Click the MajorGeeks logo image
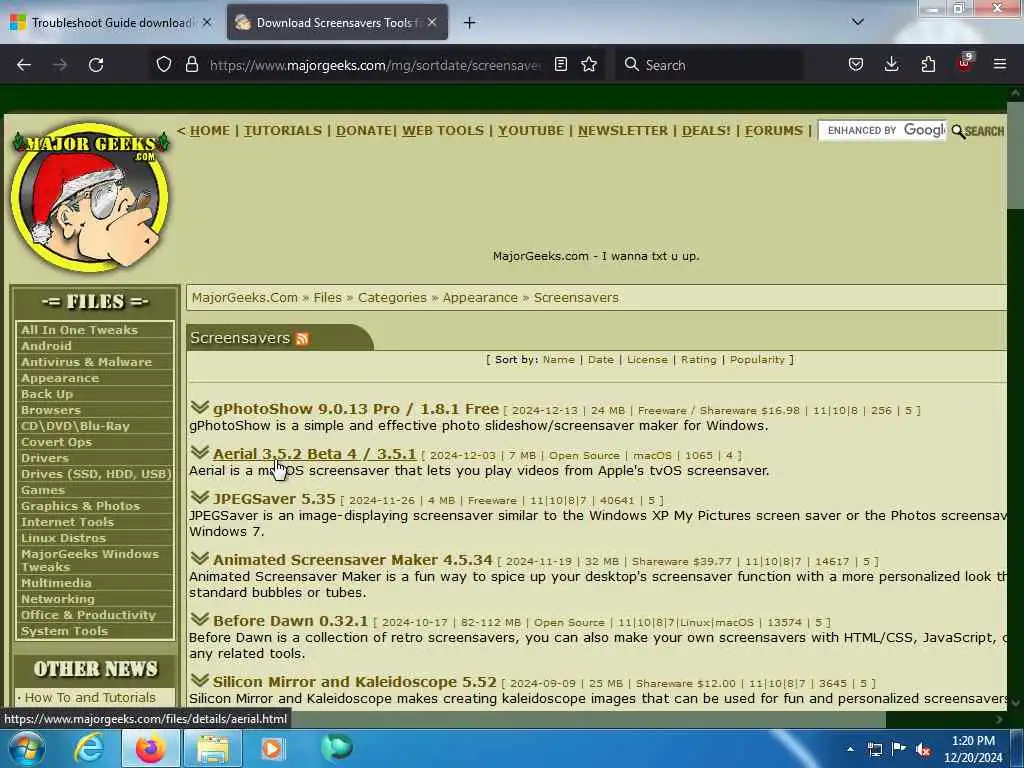Viewport: 1024px width, 768px height. pyautogui.click(x=90, y=197)
